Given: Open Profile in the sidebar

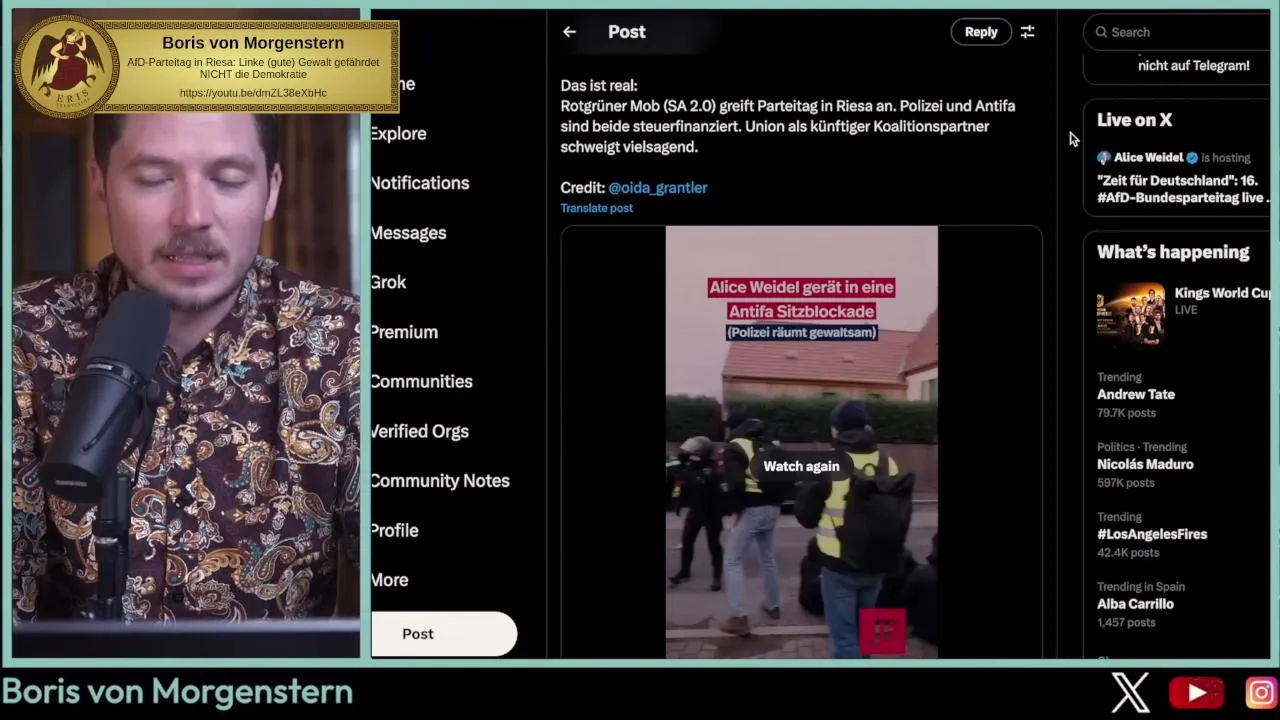Looking at the screenshot, I should [x=394, y=530].
